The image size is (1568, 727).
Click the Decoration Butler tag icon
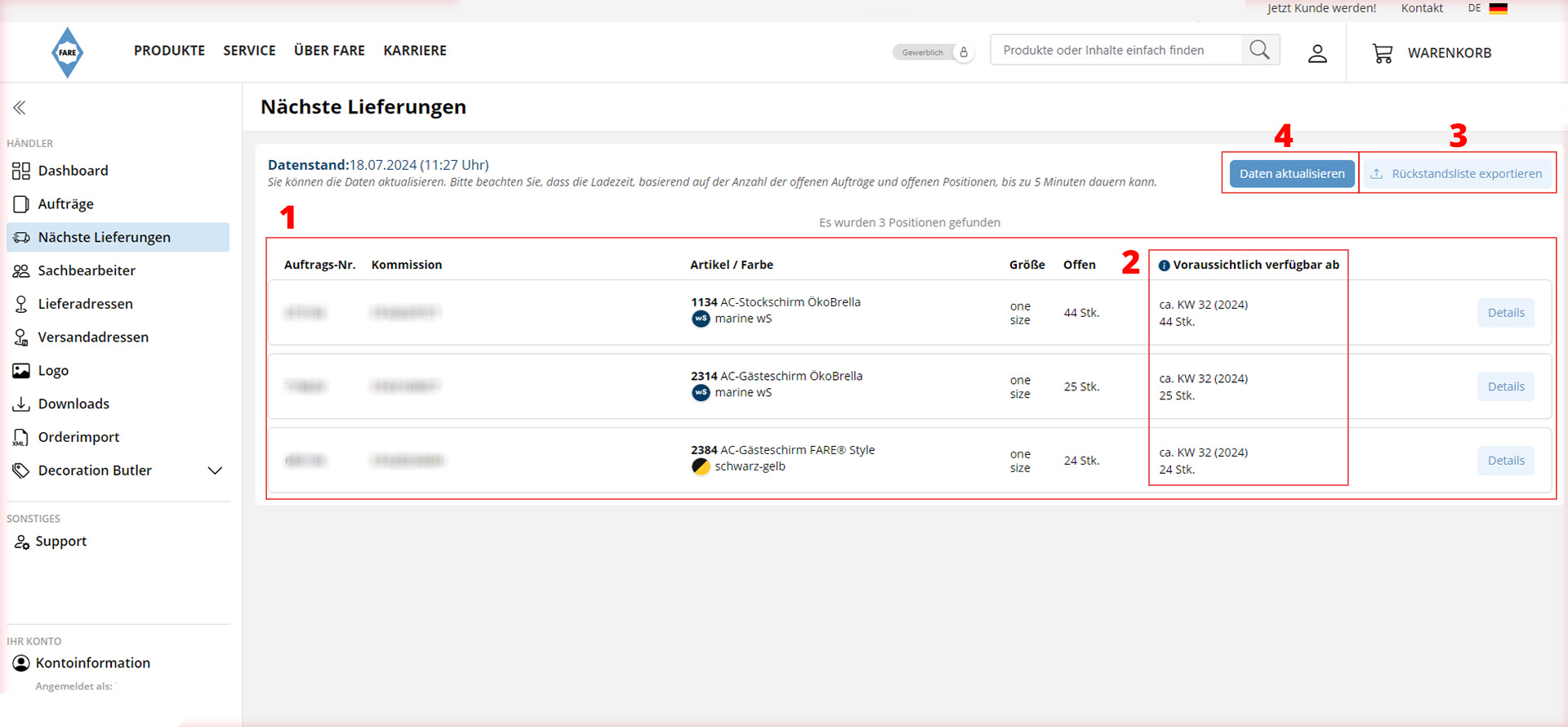point(21,471)
